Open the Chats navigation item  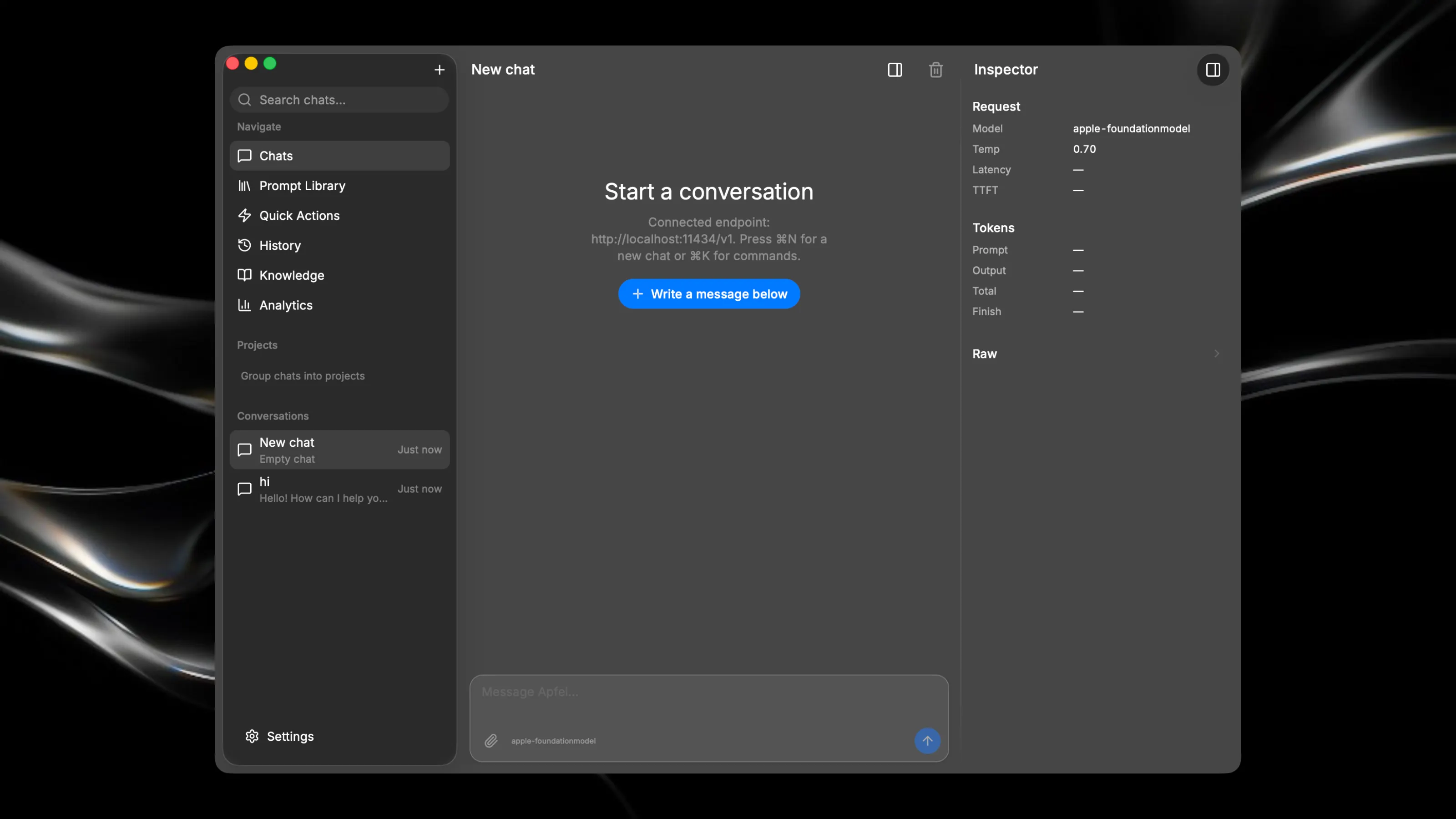pyautogui.click(x=340, y=156)
